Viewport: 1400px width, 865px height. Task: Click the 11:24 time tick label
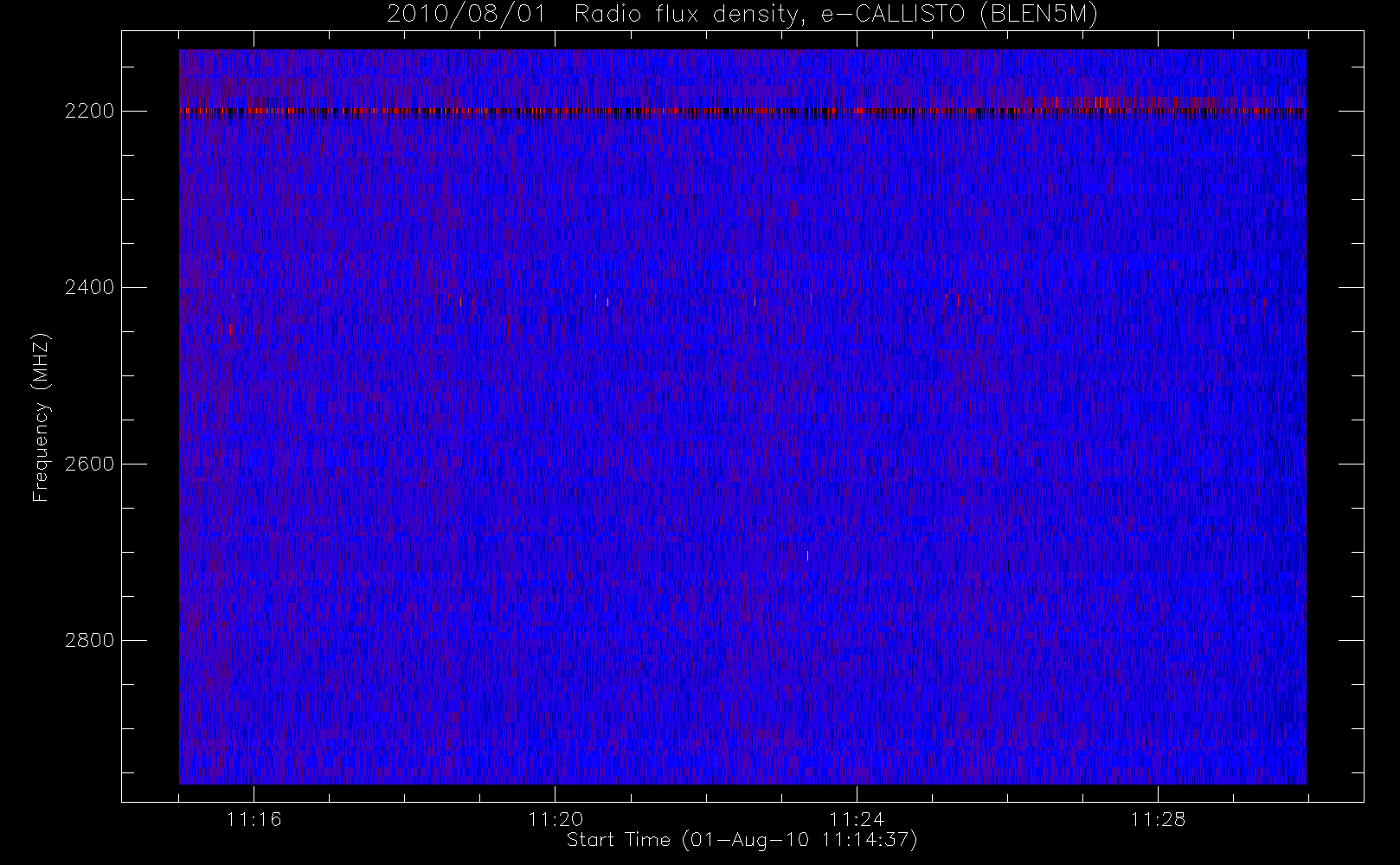coord(857,819)
